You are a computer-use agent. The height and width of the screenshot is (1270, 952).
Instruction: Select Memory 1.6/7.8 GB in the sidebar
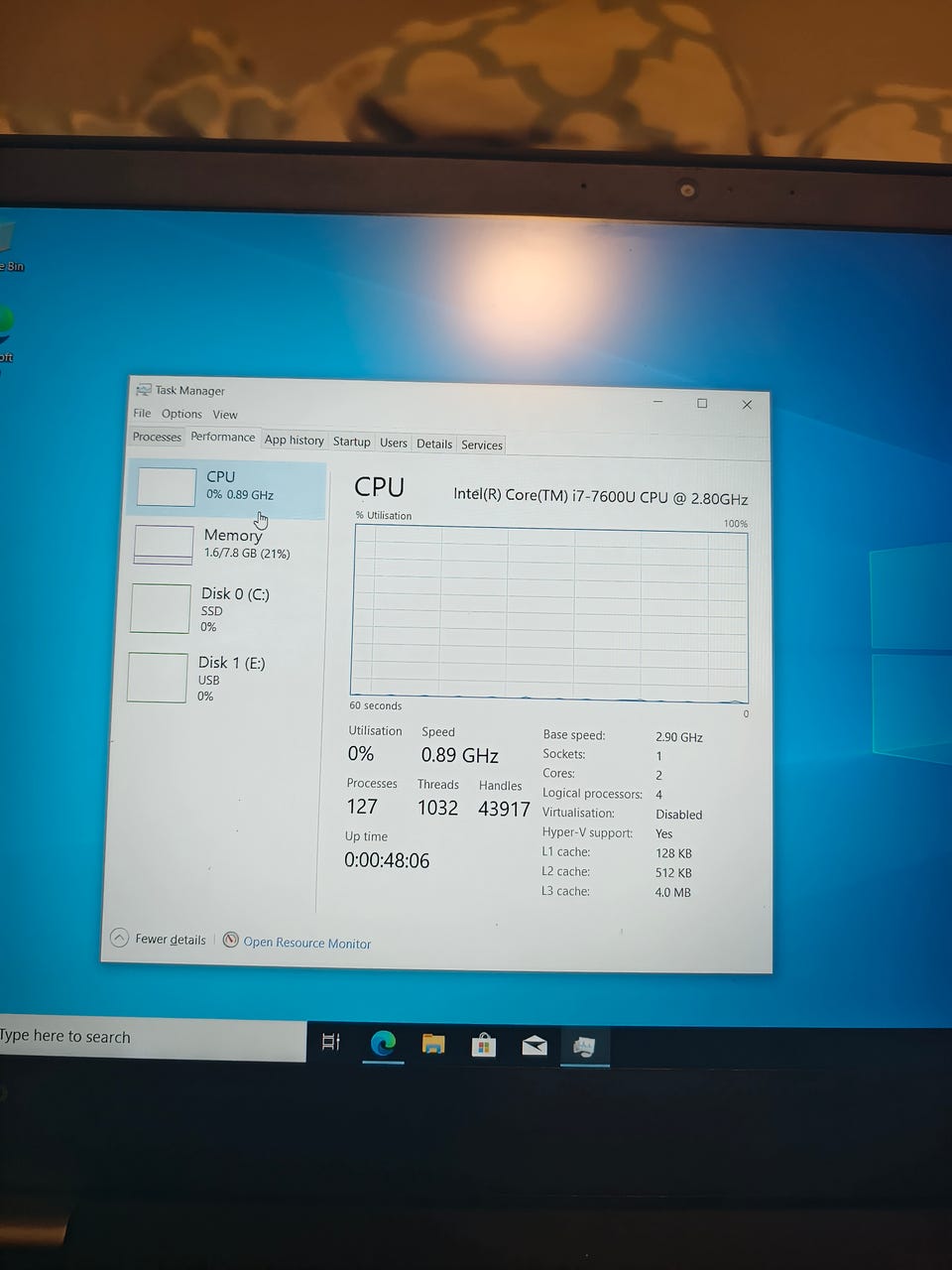pyautogui.click(x=227, y=545)
